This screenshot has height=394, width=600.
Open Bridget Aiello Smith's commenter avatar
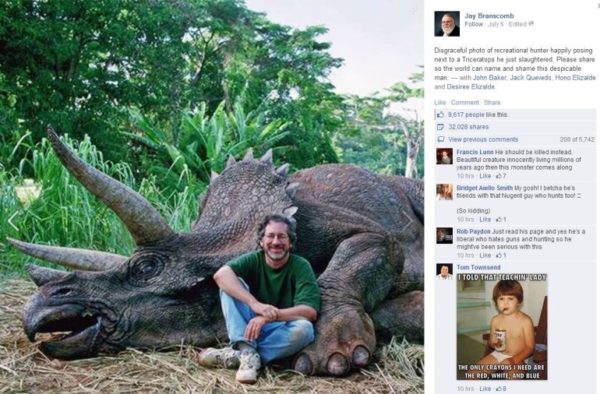coord(444,192)
